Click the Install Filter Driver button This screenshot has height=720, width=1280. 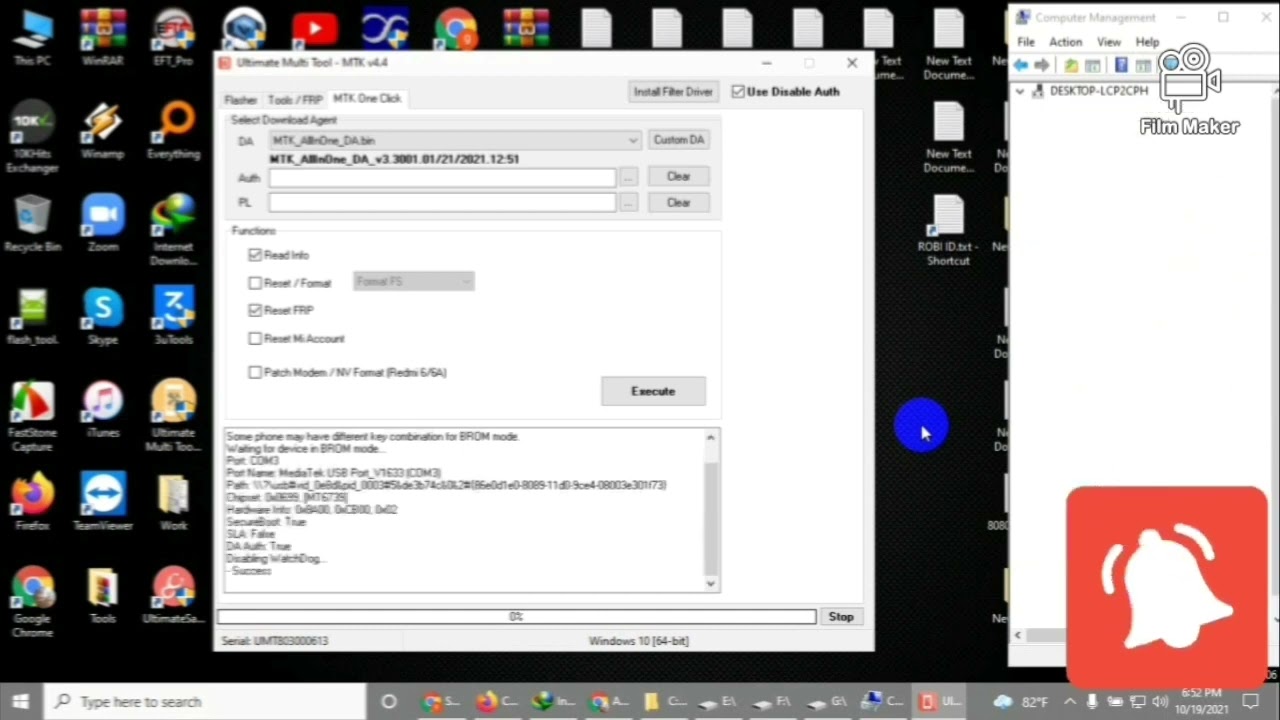coord(673,91)
